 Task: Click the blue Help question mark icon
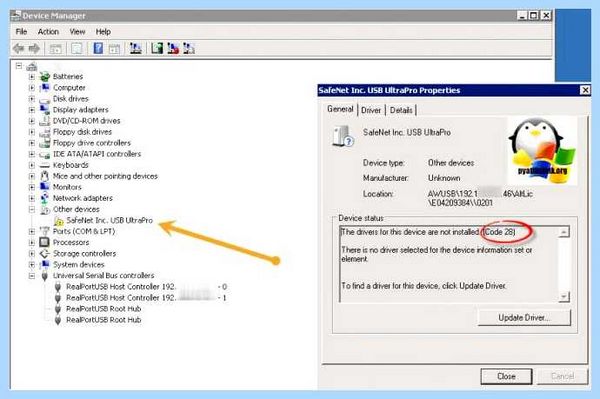[98, 48]
